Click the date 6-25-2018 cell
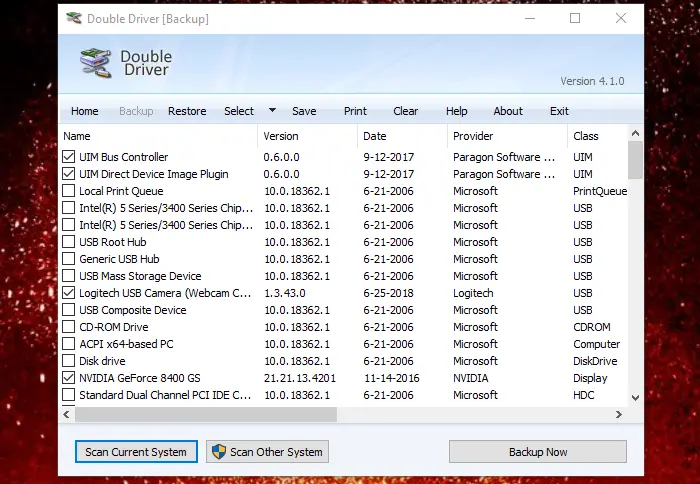The height and width of the screenshot is (484, 700). [388, 293]
